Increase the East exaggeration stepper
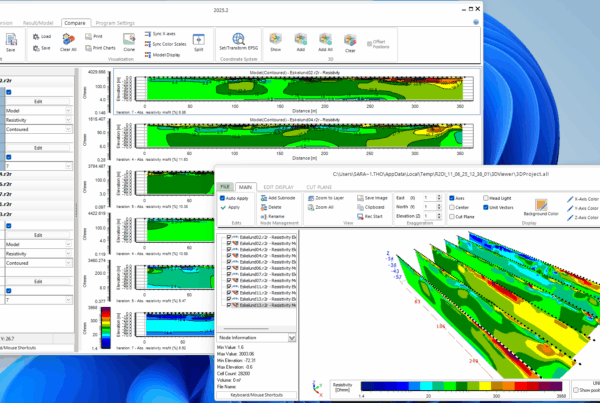Viewport: 600px width, 403px height. (439, 196)
